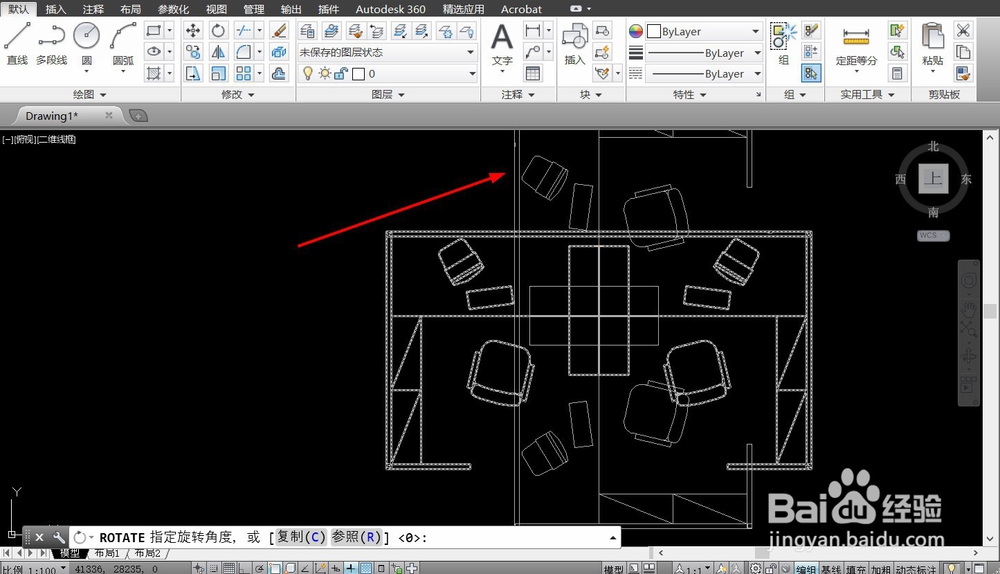Close the Drawing1 document tab
Screen dimensions: 1000x574
109,115
